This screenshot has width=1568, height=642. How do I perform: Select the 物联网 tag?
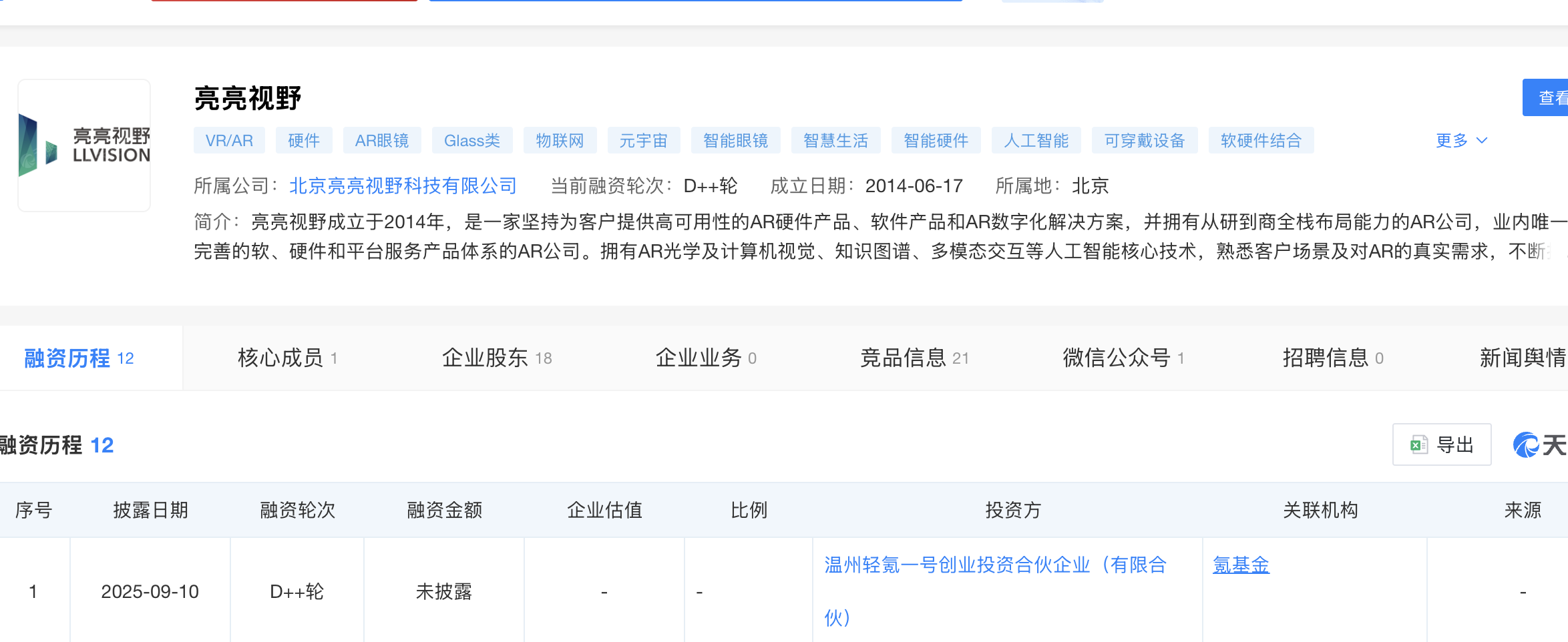coord(560,141)
